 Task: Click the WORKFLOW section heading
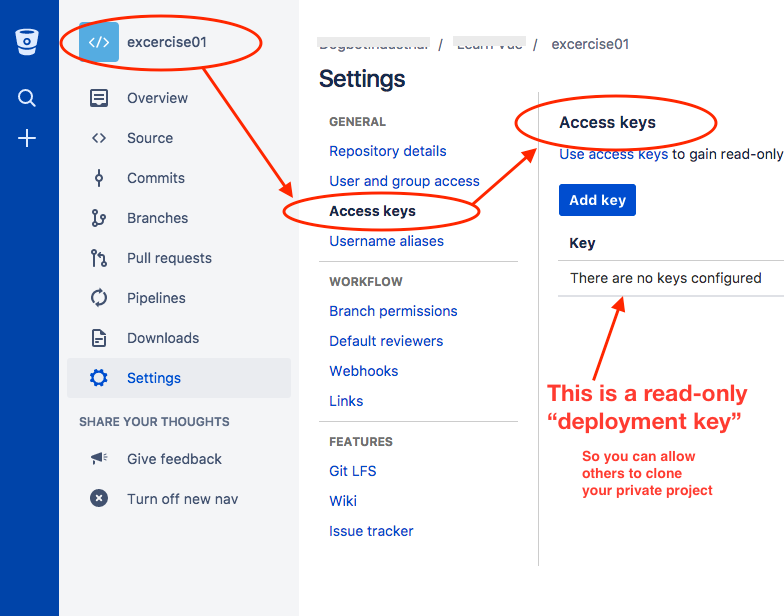(366, 282)
